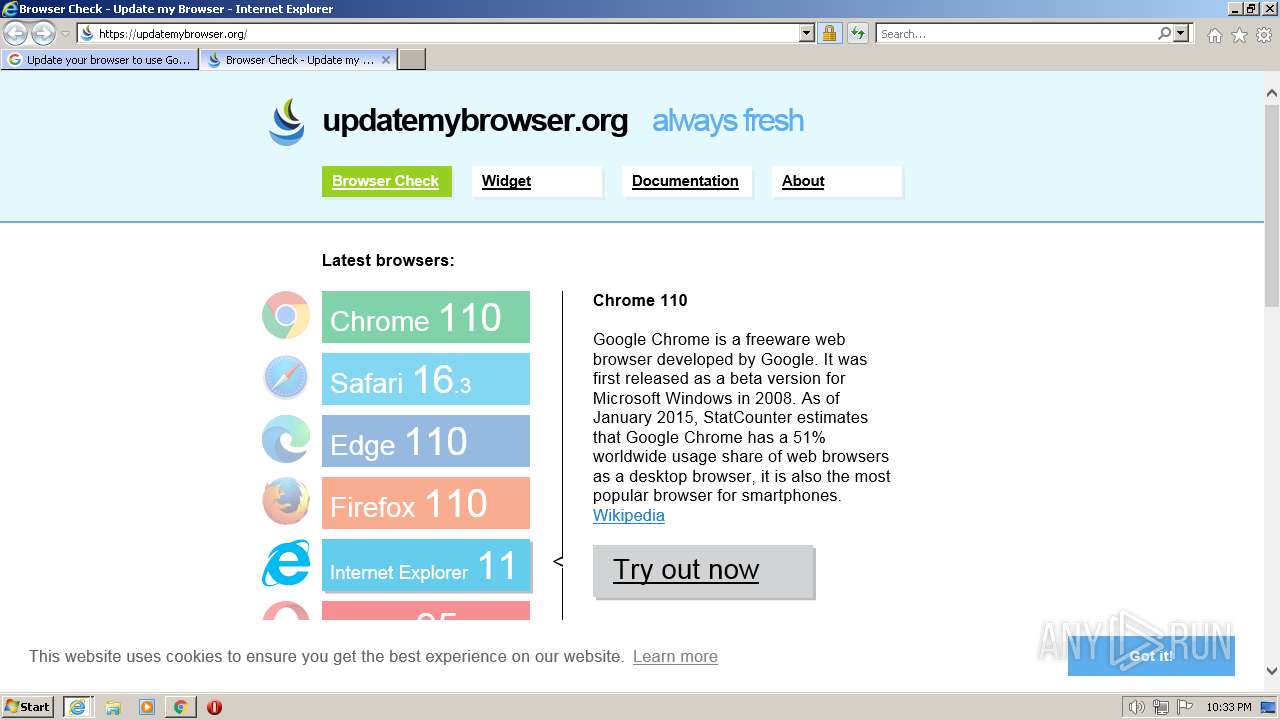Click the Internet Explorer logo icon
1280x720 pixels.
coord(286,564)
